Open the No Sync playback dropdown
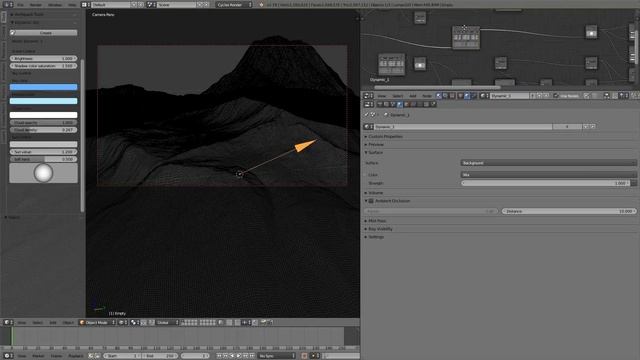This screenshot has width=640, height=360. point(277,356)
